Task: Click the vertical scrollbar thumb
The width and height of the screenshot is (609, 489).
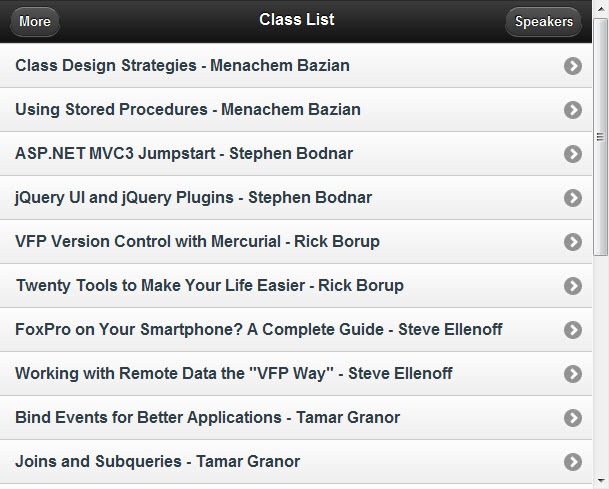Action: [600, 137]
